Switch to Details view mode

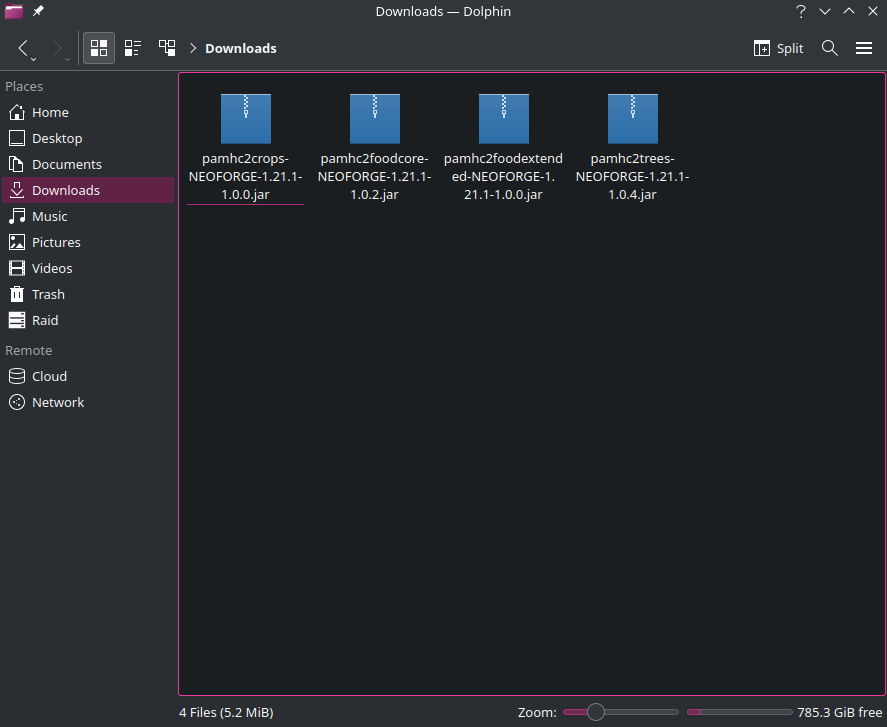(x=167, y=48)
